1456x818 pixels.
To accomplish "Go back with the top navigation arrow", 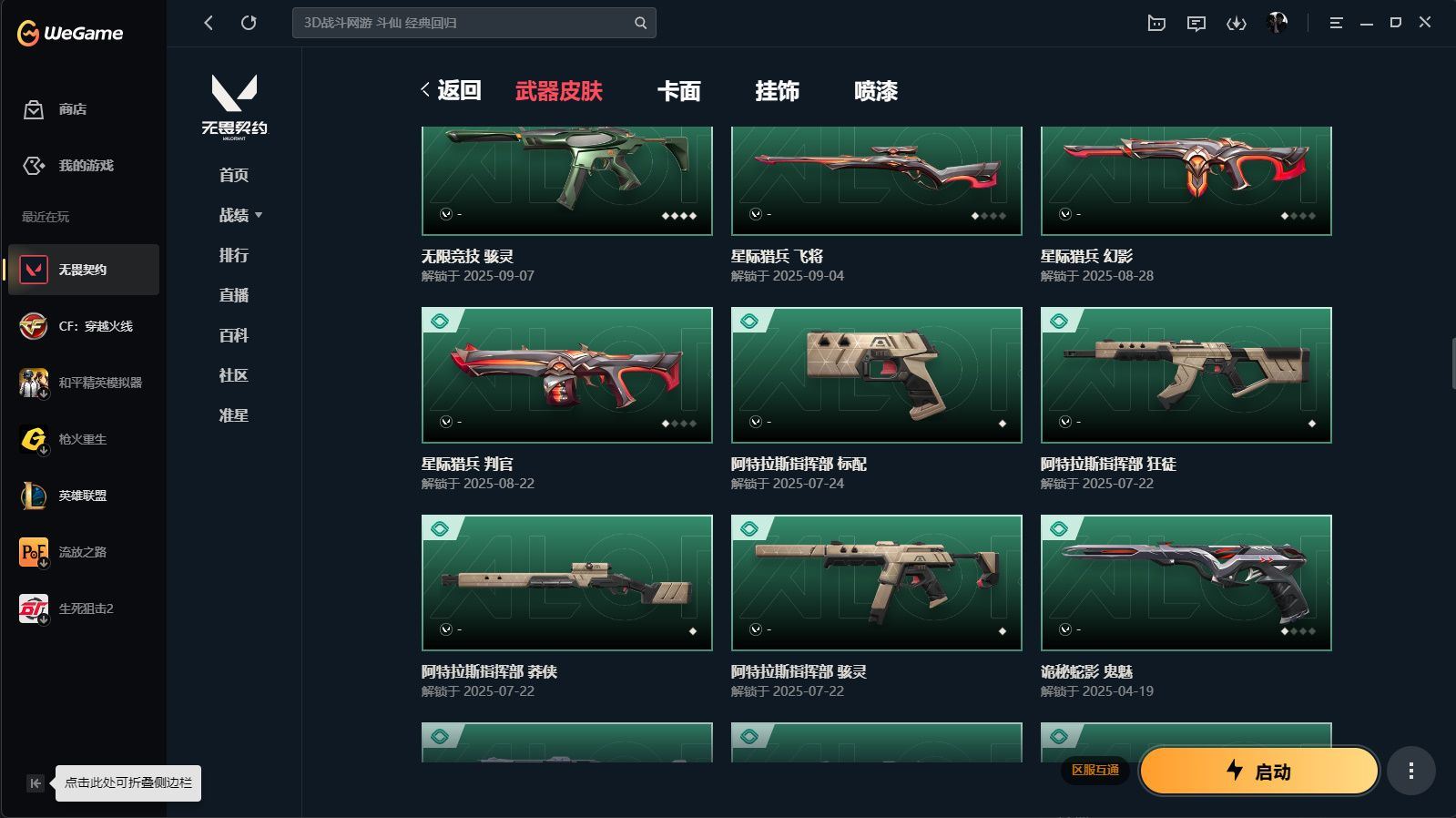I will [x=209, y=23].
